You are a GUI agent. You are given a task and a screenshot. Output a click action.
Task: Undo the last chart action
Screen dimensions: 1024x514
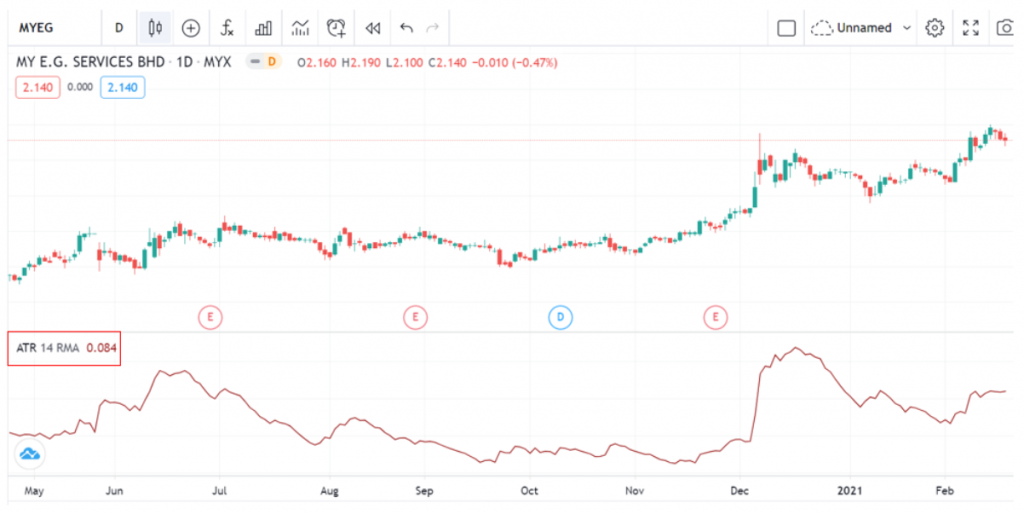[x=406, y=28]
